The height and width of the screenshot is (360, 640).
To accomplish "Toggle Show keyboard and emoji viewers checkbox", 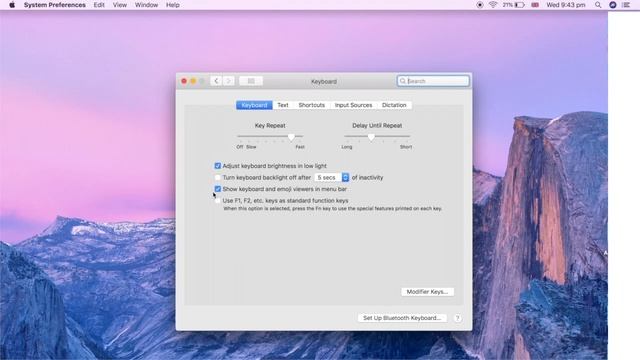I will pos(218,189).
